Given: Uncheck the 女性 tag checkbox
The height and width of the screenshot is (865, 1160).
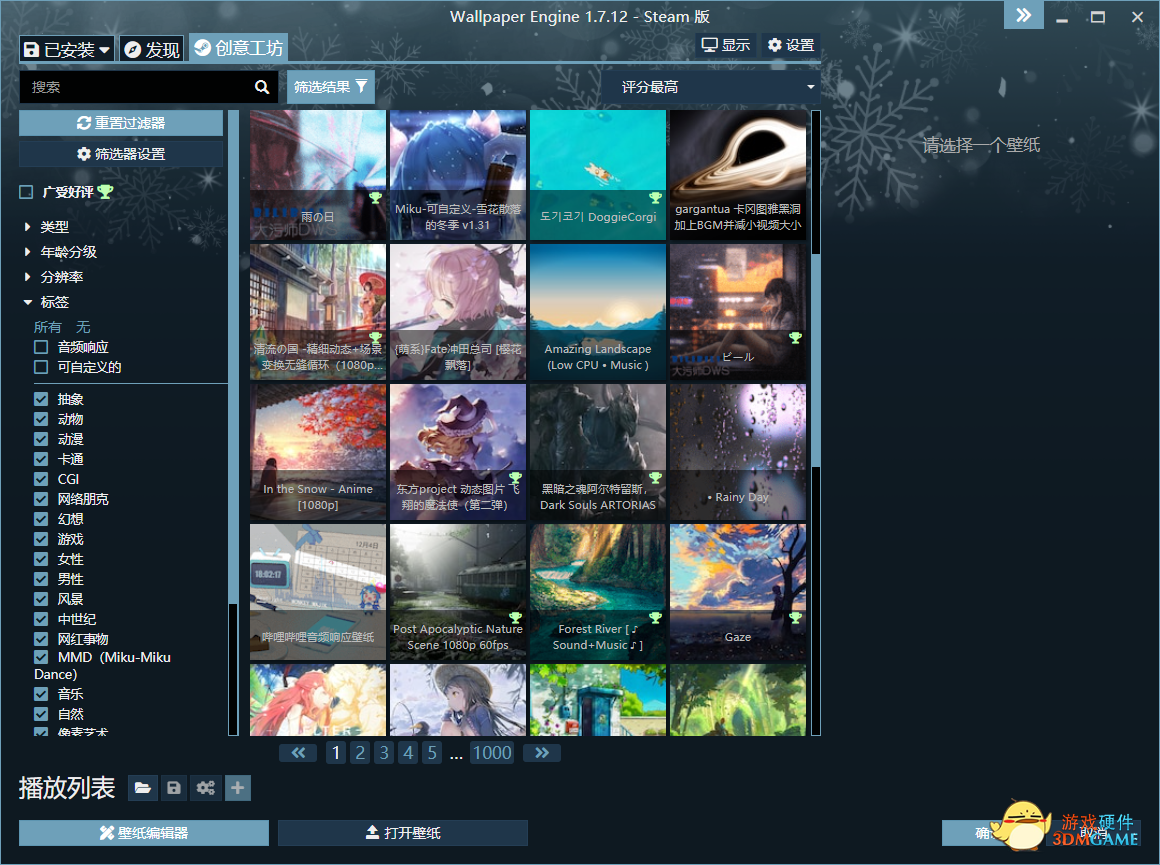Looking at the screenshot, I should pyautogui.click(x=41, y=559).
